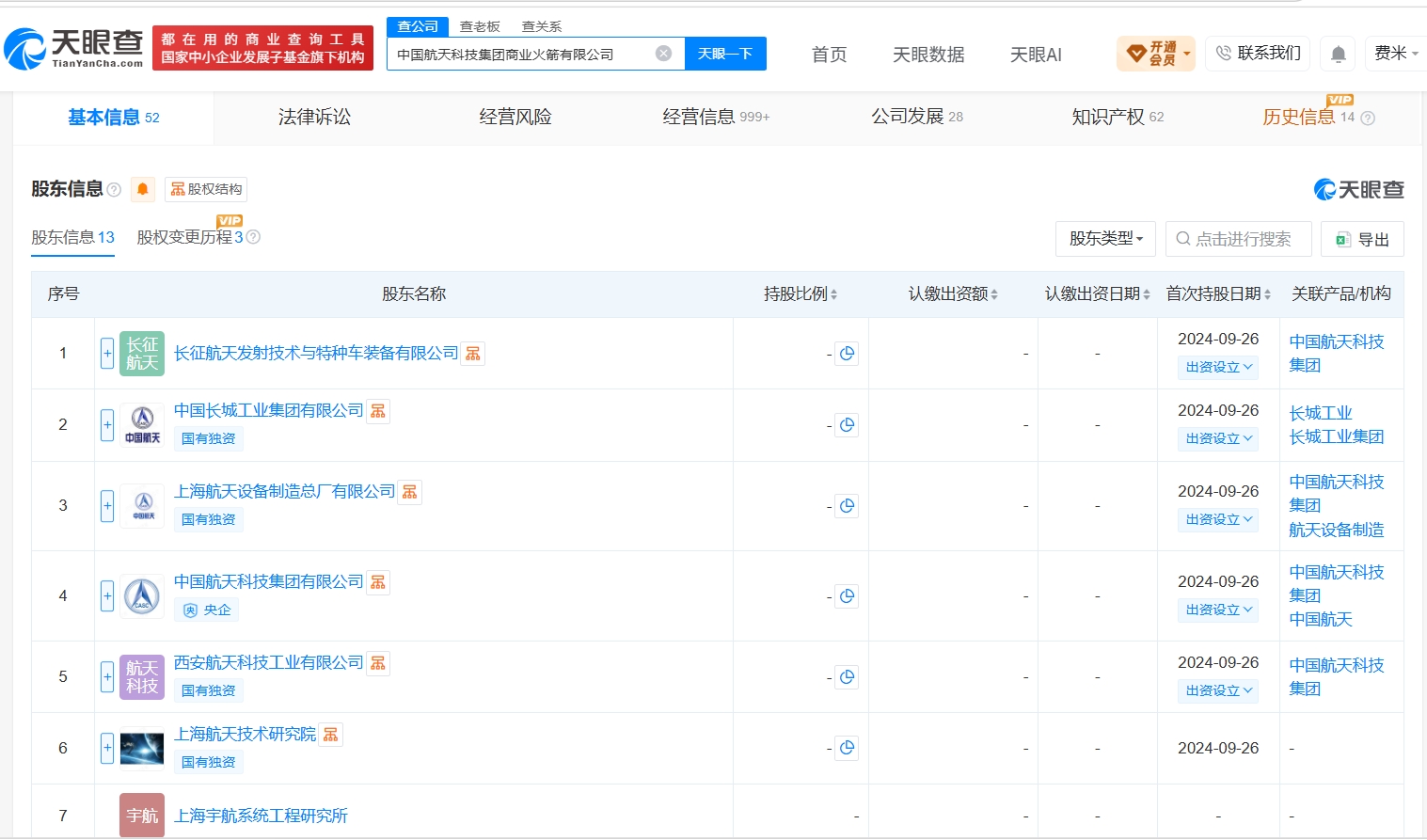Click the orange alert bell beside 股东信息
Image resolution: width=1427 pixels, height=840 pixels.
pyautogui.click(x=143, y=189)
